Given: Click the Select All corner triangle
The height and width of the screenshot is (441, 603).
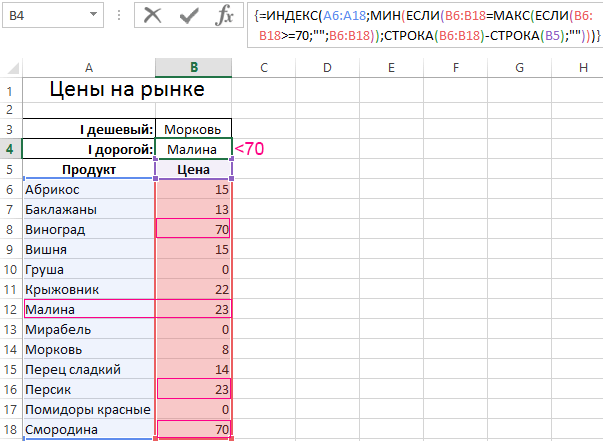Looking at the screenshot, I should pos(12,68).
